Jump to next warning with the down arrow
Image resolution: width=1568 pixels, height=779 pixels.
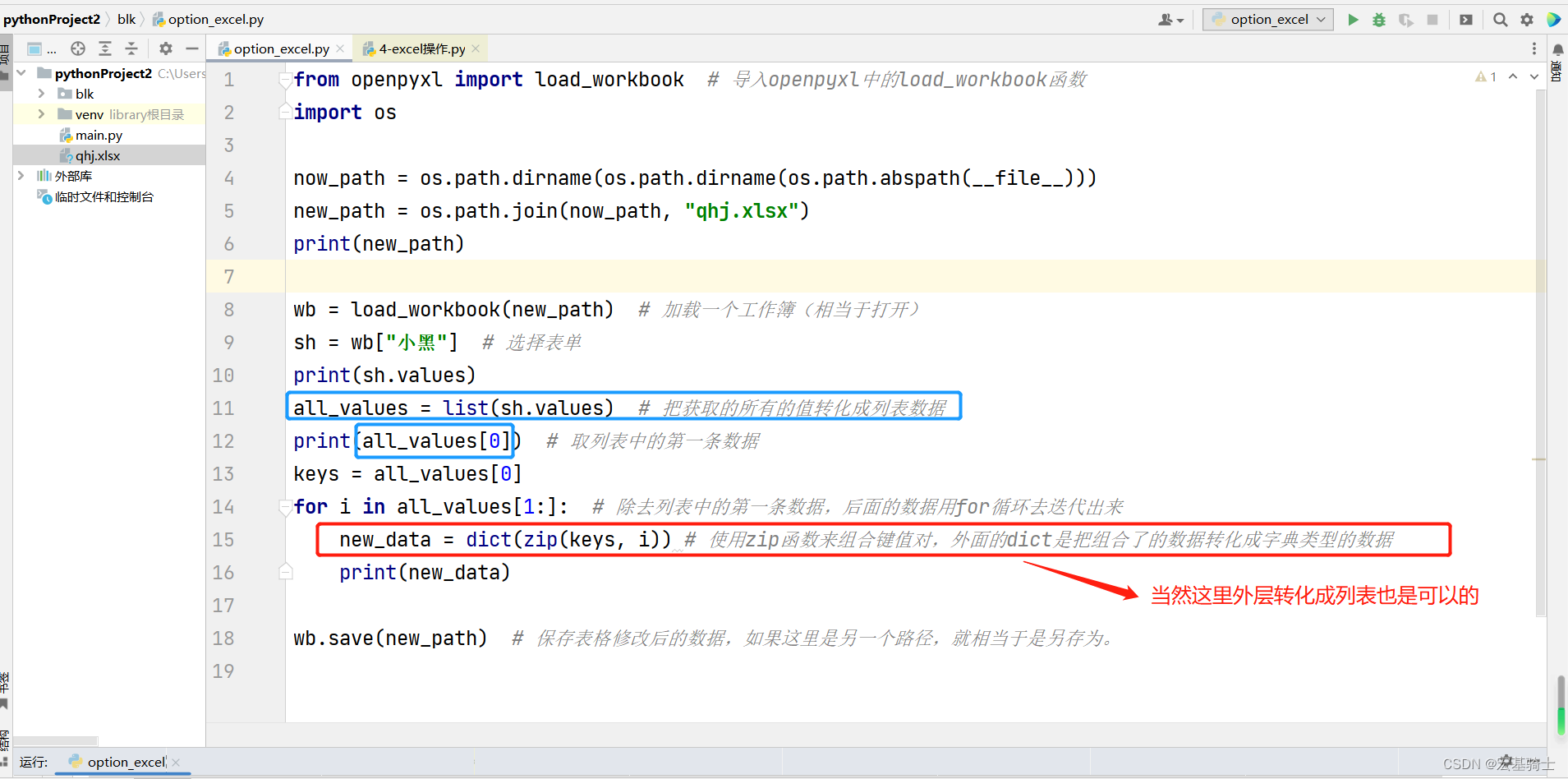point(1534,76)
